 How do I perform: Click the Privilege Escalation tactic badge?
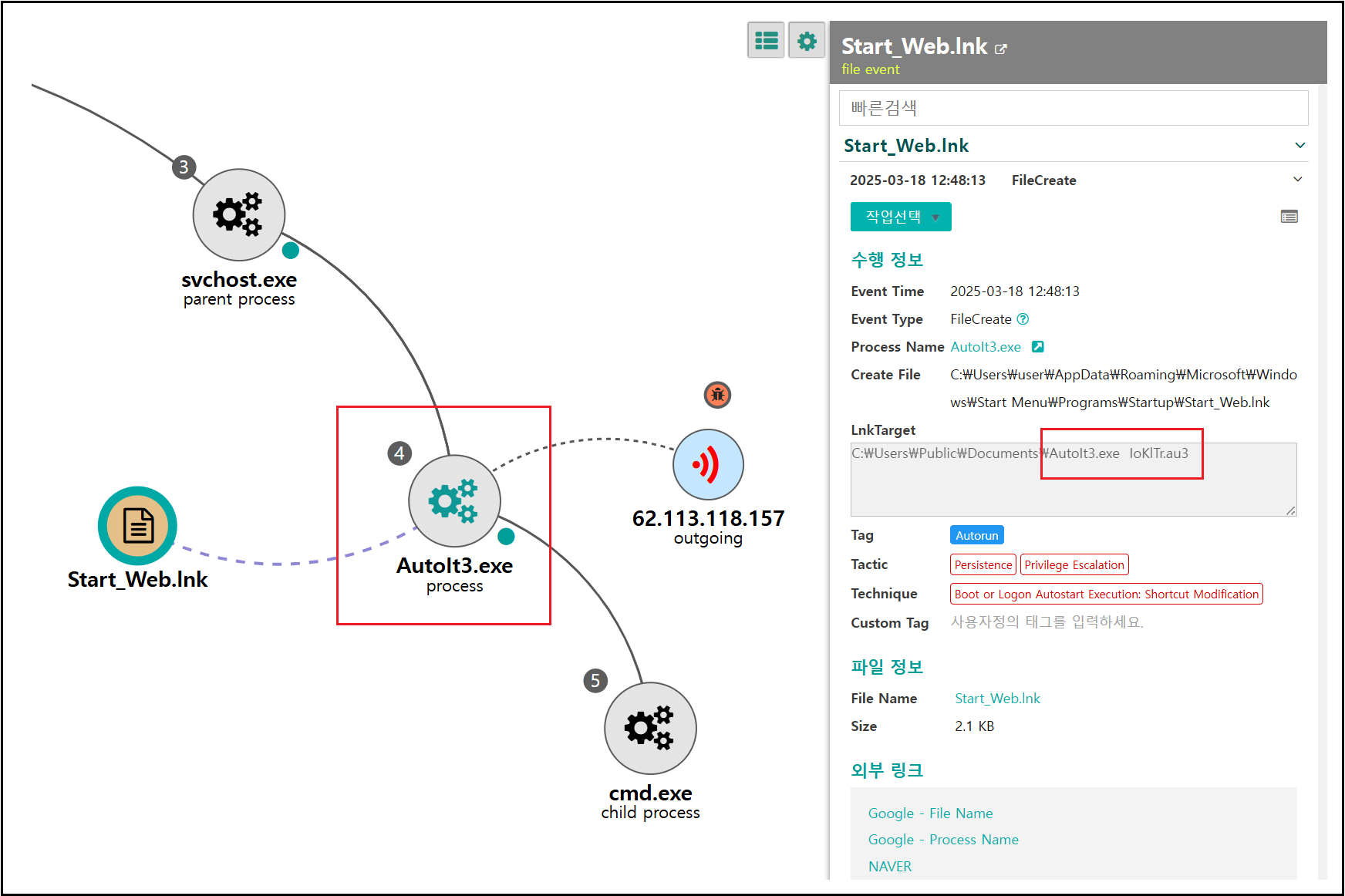click(x=1074, y=564)
